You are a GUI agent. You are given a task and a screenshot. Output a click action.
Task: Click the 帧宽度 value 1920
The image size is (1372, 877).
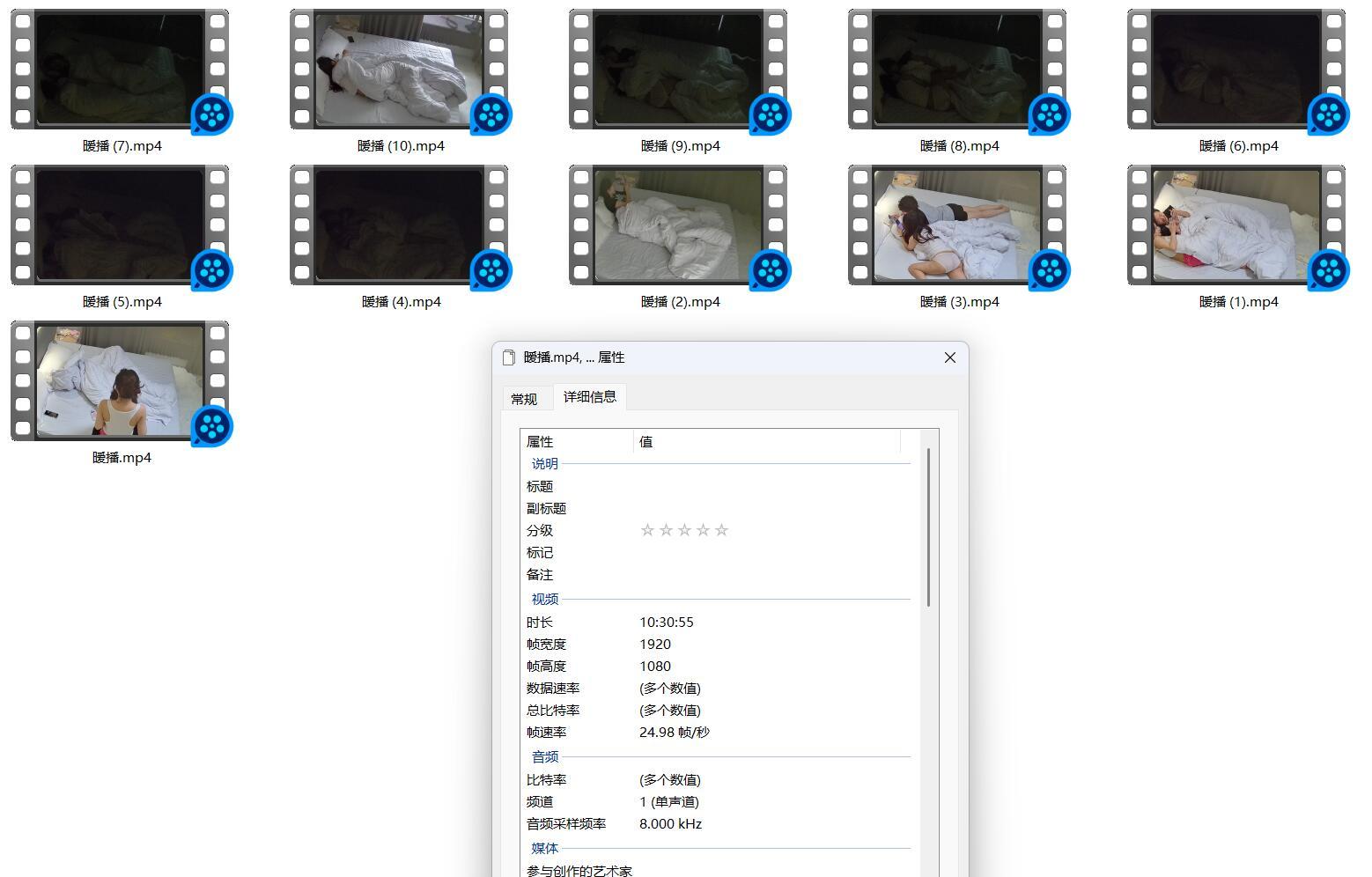[655, 645]
